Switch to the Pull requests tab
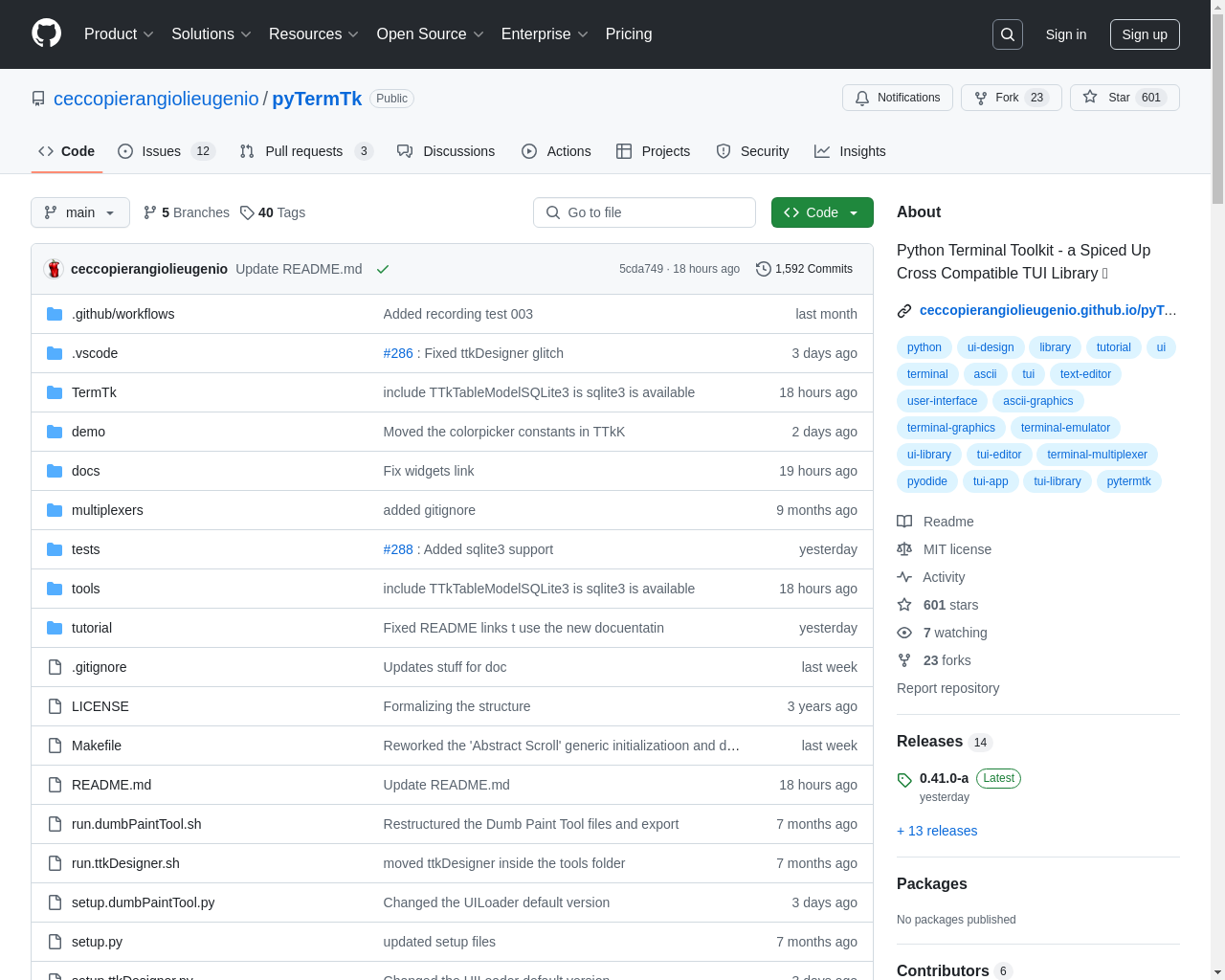Screen dimensions: 1225x980 (305, 151)
